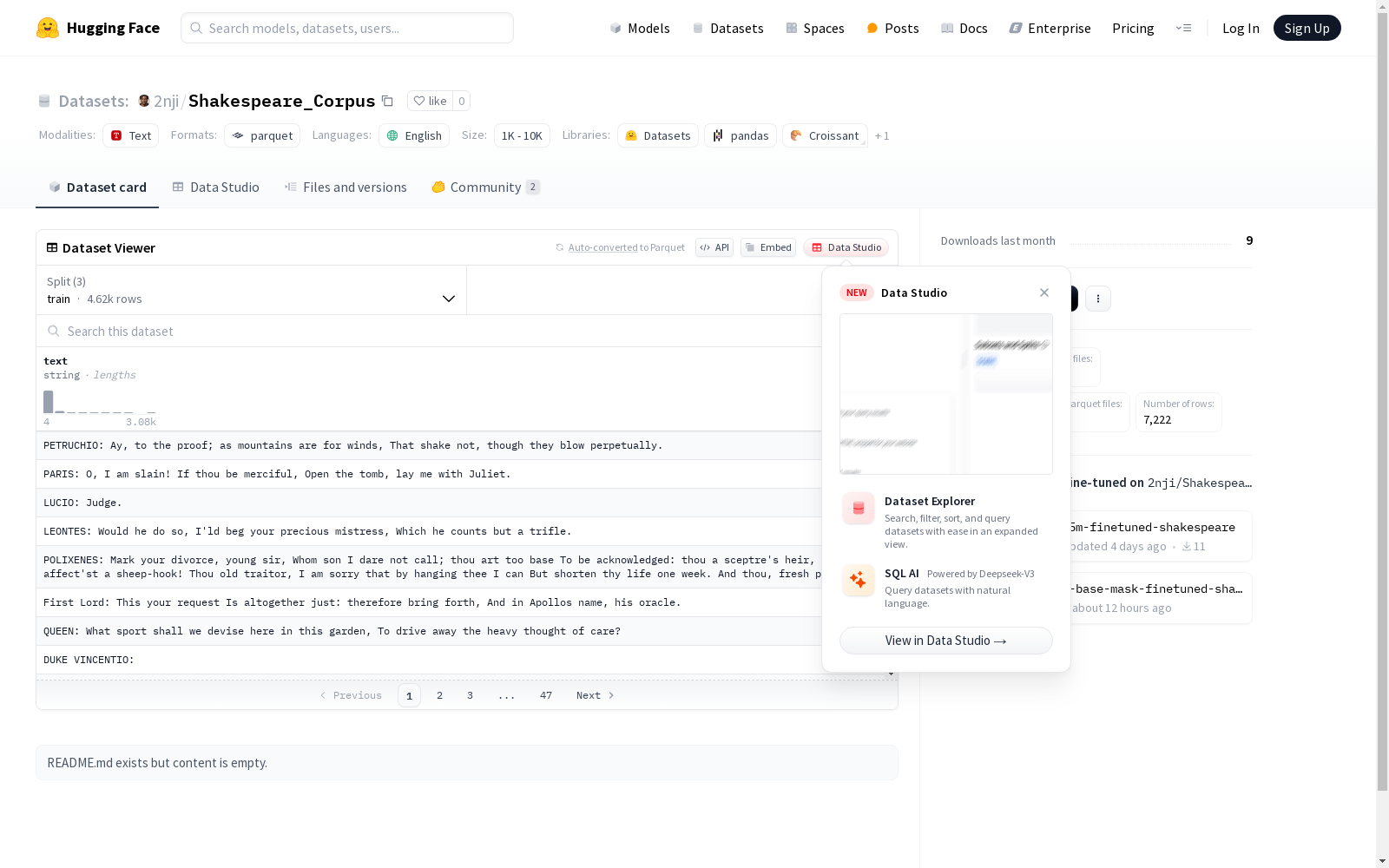Click page 1 current page button
The image size is (1389, 868).
(409, 695)
